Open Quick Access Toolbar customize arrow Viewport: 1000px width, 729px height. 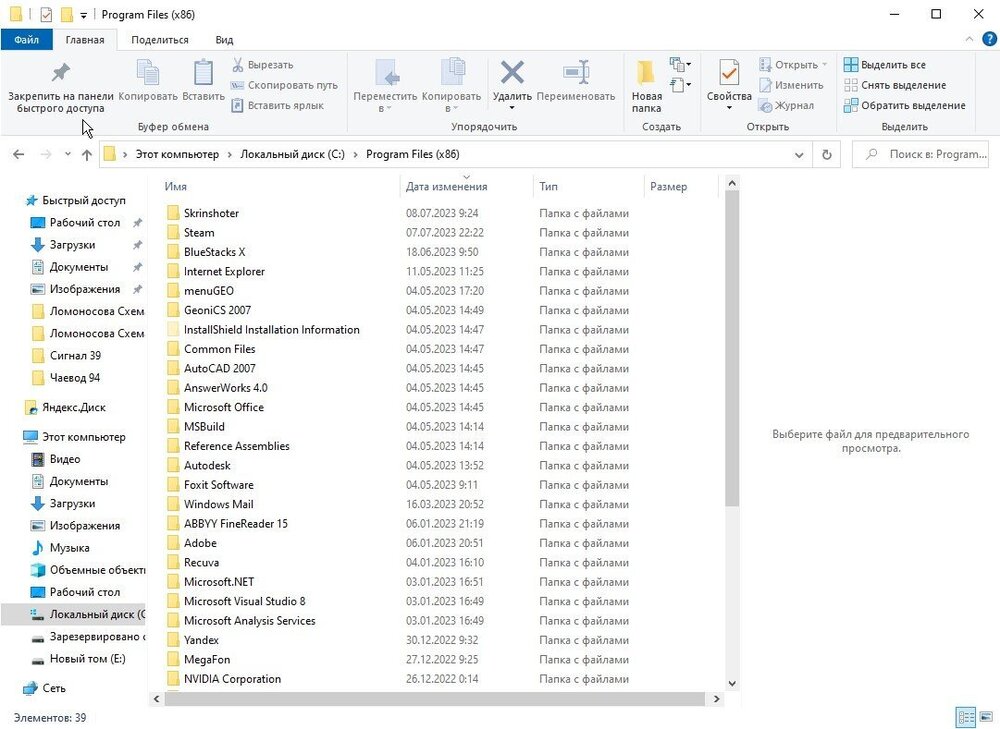pos(84,15)
